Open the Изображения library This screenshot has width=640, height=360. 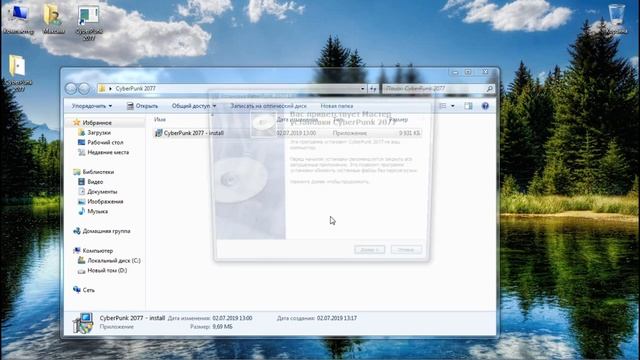click(105, 201)
